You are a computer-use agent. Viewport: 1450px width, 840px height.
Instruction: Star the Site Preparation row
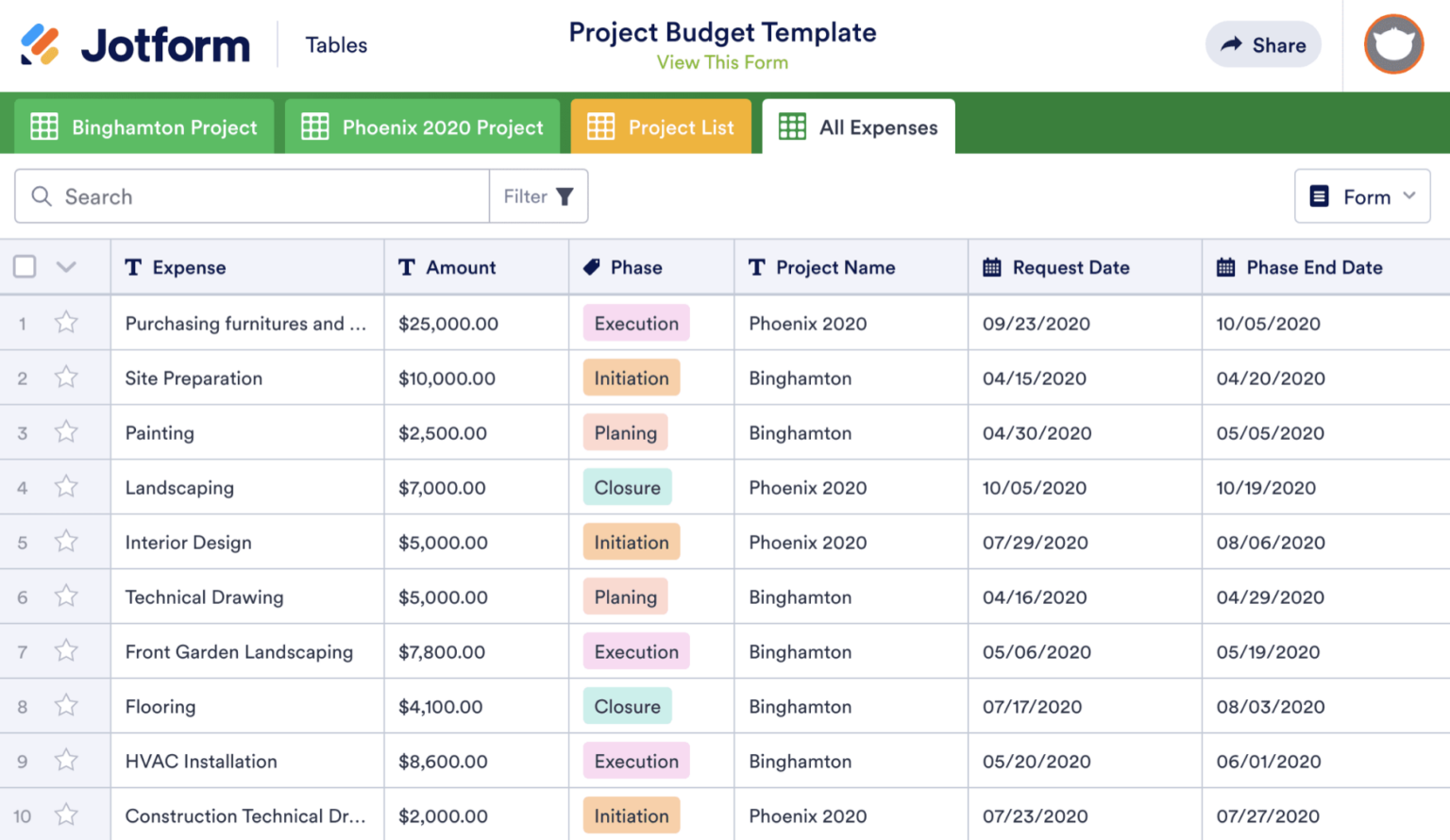66,378
